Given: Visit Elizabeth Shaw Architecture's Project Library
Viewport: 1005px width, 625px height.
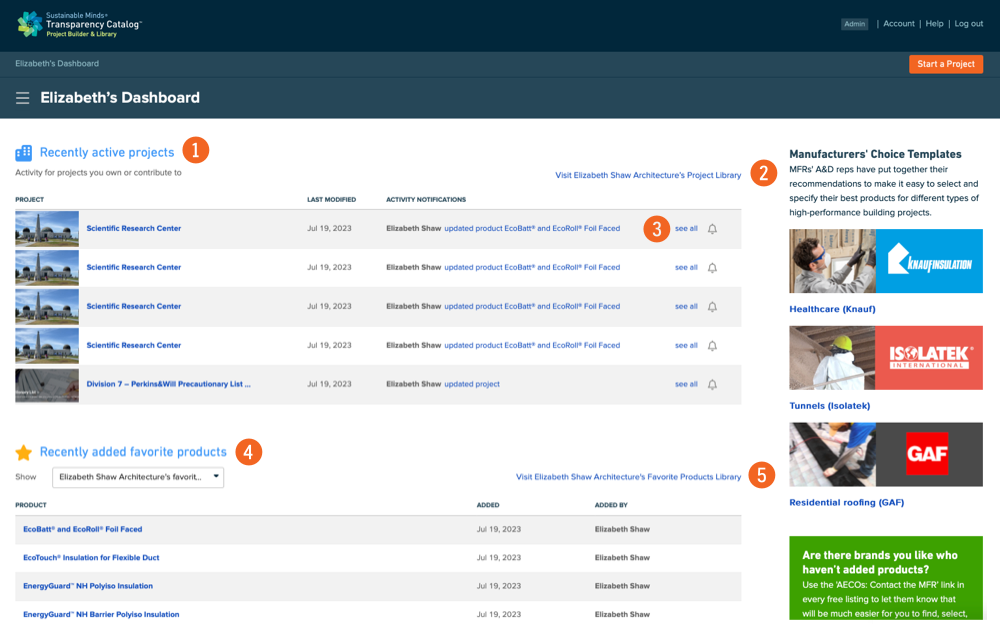Looking at the screenshot, I should point(648,175).
